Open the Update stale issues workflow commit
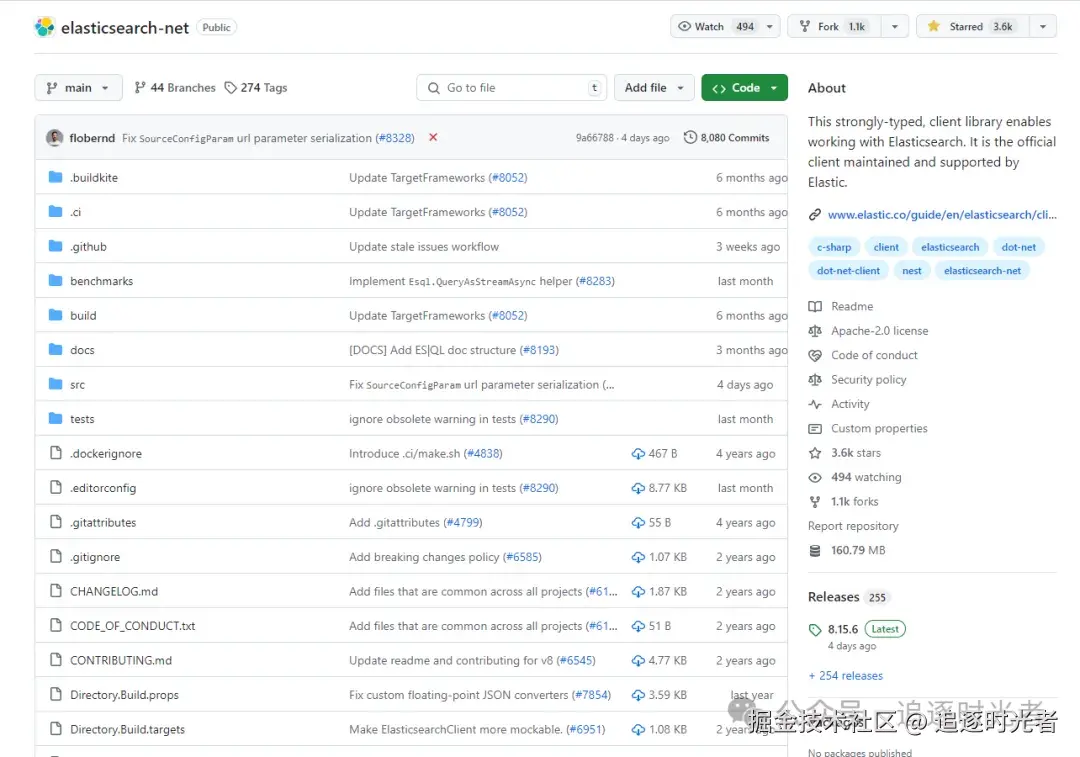The image size is (1080, 757). pos(424,247)
